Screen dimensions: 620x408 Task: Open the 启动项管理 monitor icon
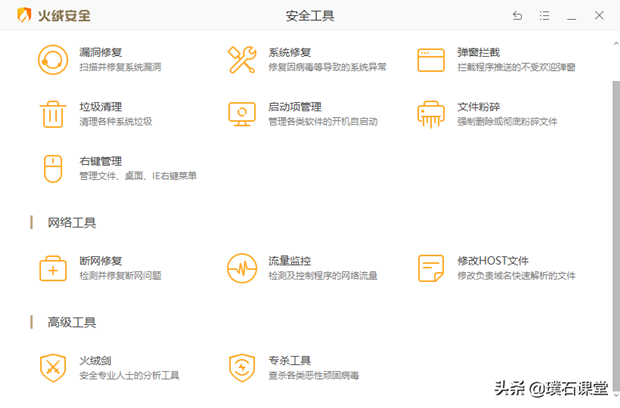(x=242, y=114)
